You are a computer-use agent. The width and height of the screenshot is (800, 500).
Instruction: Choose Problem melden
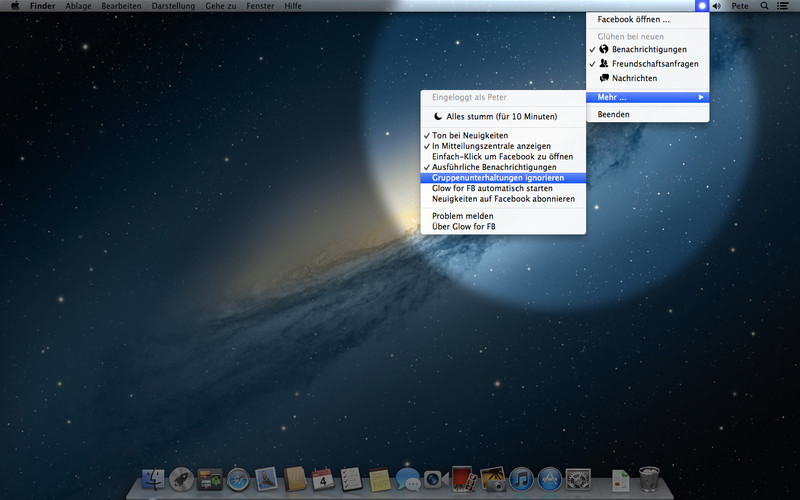(x=503, y=216)
